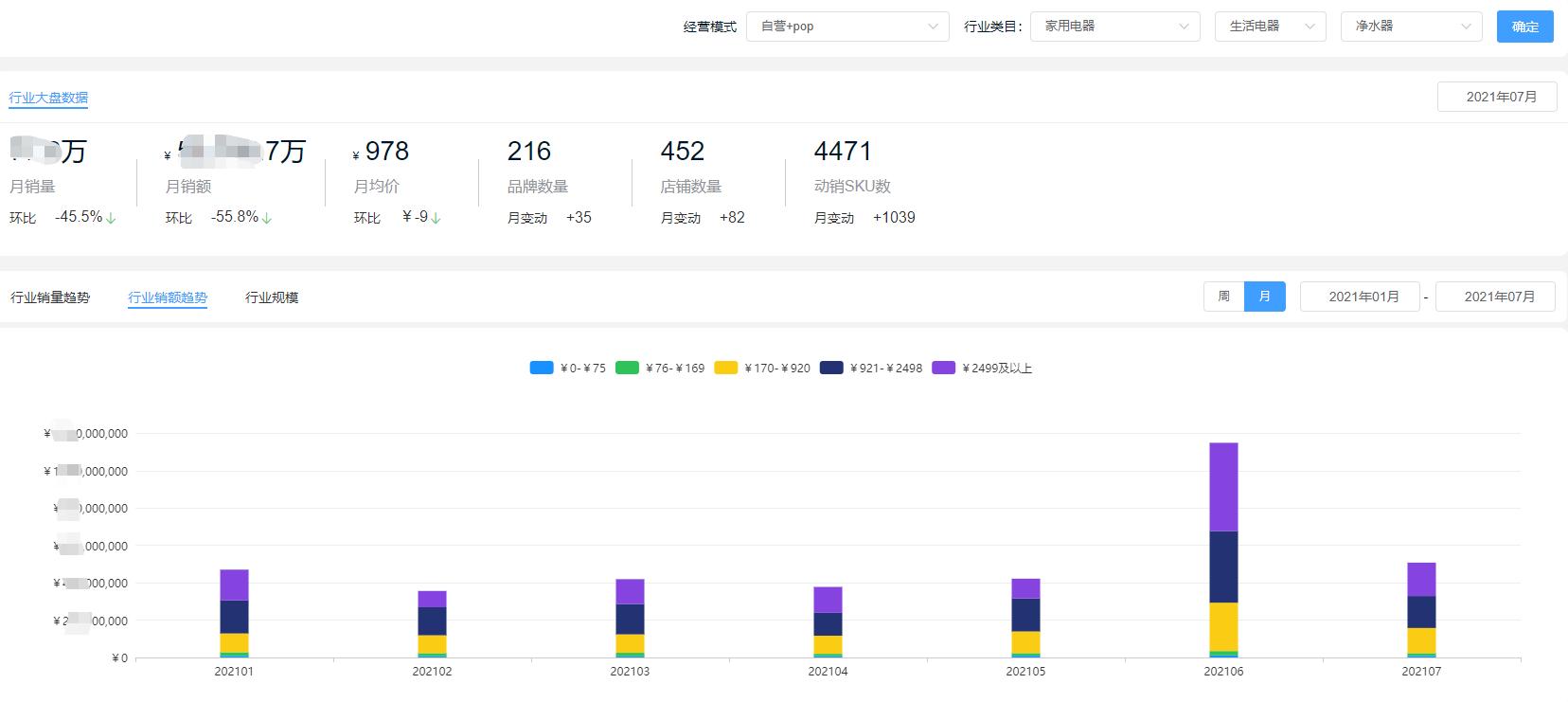Open the 行业大盘数据 link
The height and width of the screenshot is (702, 1568).
pos(48,98)
